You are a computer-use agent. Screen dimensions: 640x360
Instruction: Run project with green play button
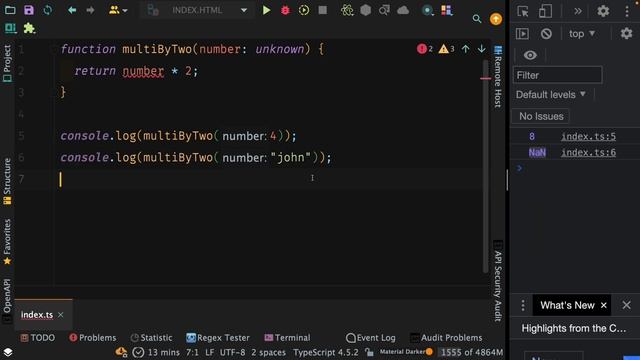coord(267,10)
